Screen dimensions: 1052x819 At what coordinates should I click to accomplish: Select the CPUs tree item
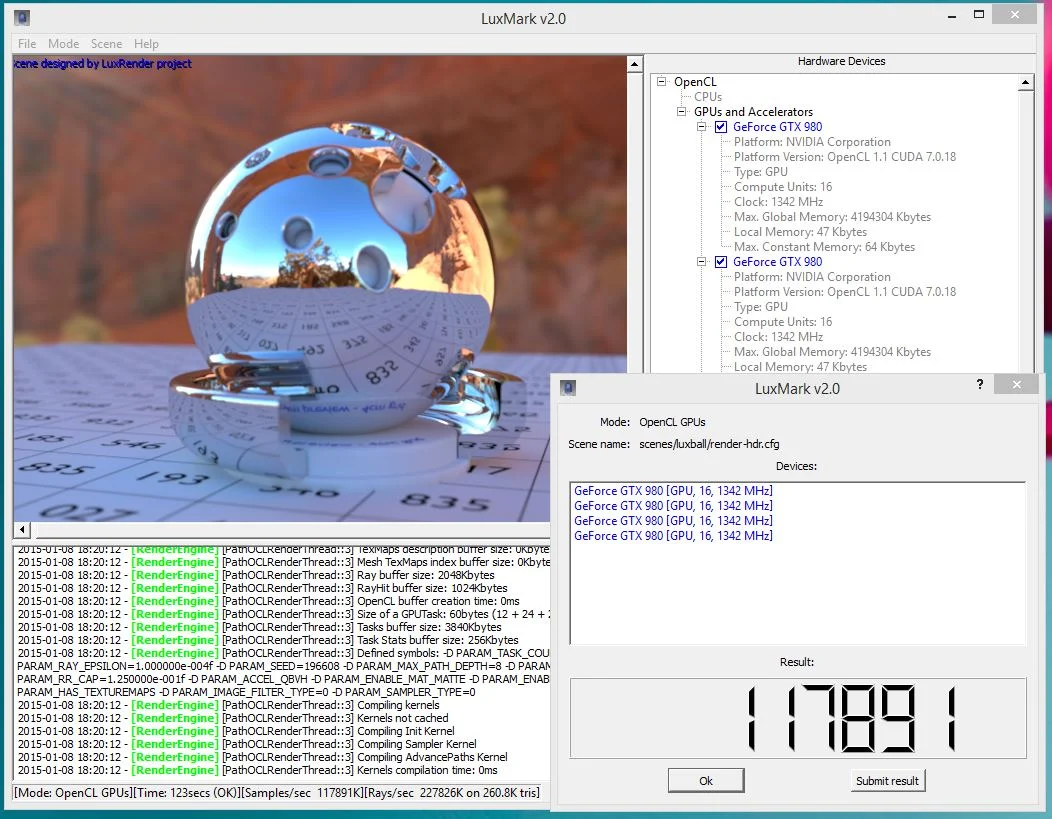click(x=708, y=97)
